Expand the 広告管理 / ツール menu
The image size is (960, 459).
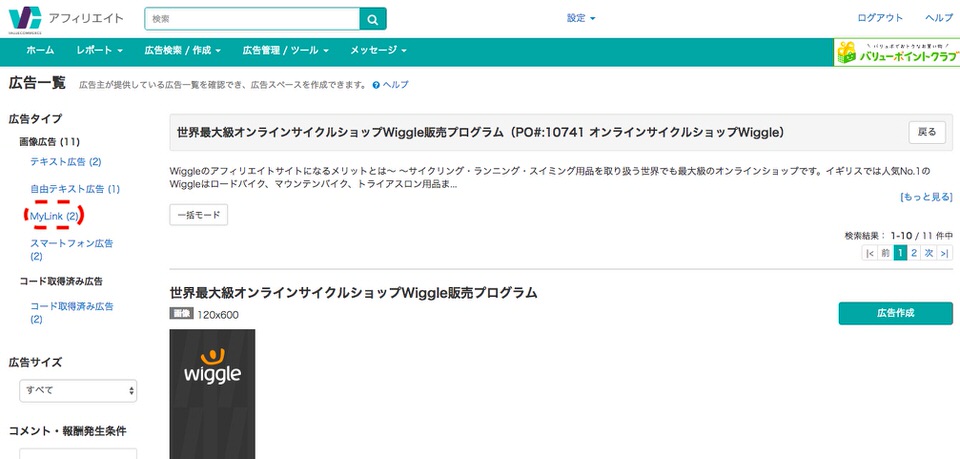(x=285, y=50)
